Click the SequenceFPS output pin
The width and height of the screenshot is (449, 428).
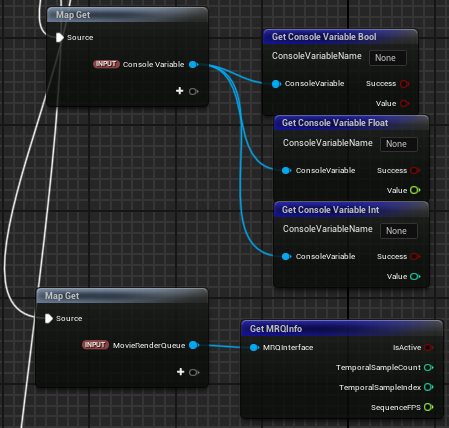tap(429, 407)
